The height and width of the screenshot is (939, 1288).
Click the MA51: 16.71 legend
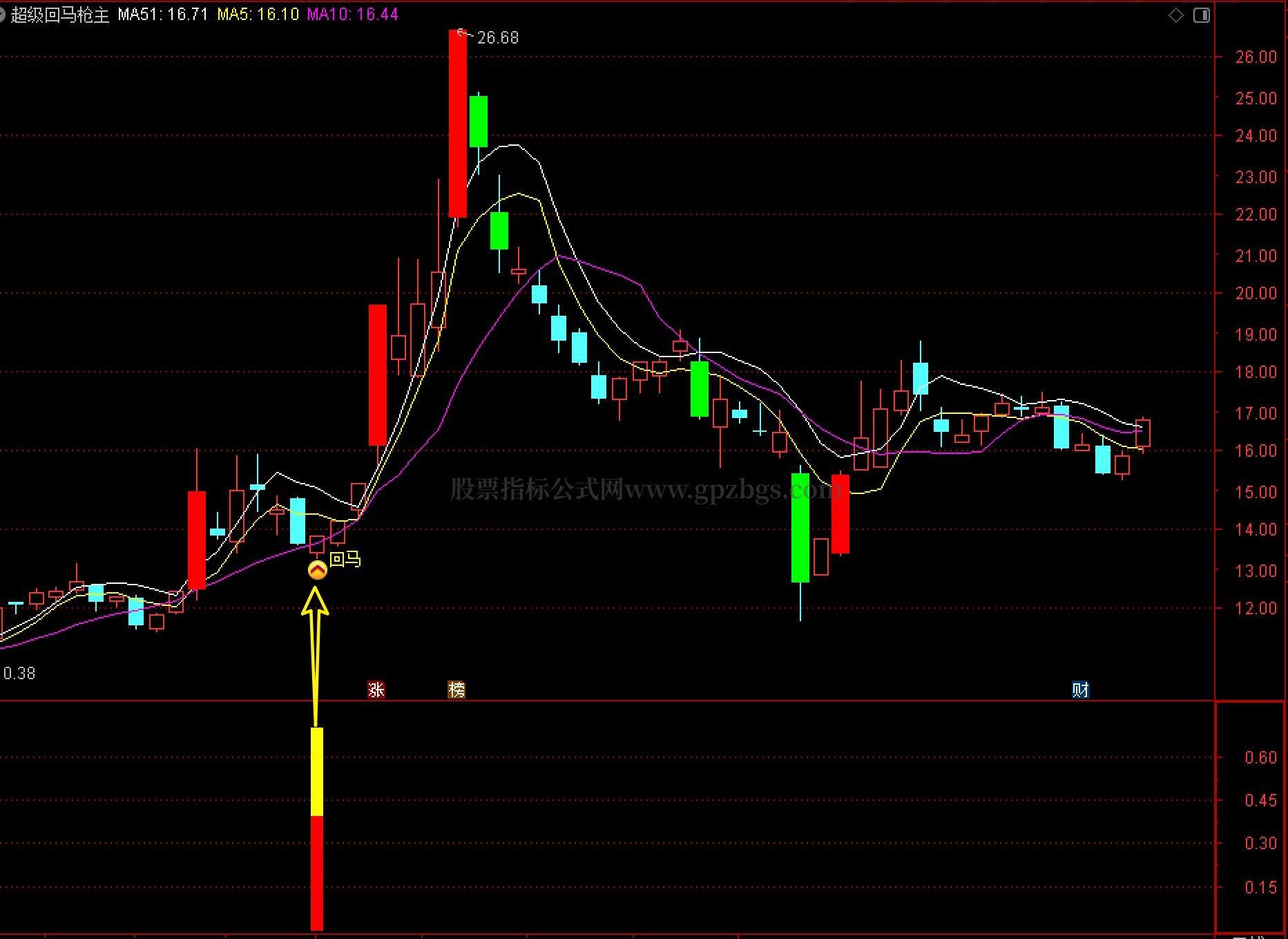click(163, 15)
